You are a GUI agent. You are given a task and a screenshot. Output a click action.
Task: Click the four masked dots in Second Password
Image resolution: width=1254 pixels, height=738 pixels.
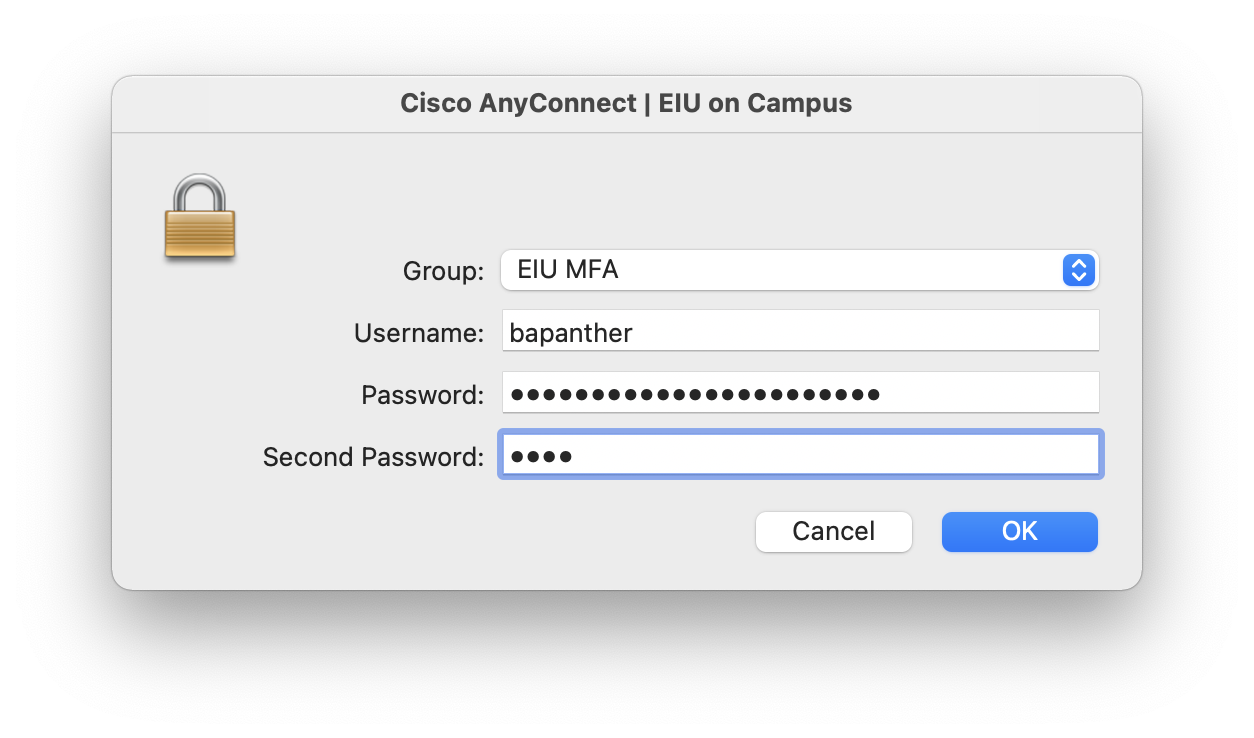(541, 456)
